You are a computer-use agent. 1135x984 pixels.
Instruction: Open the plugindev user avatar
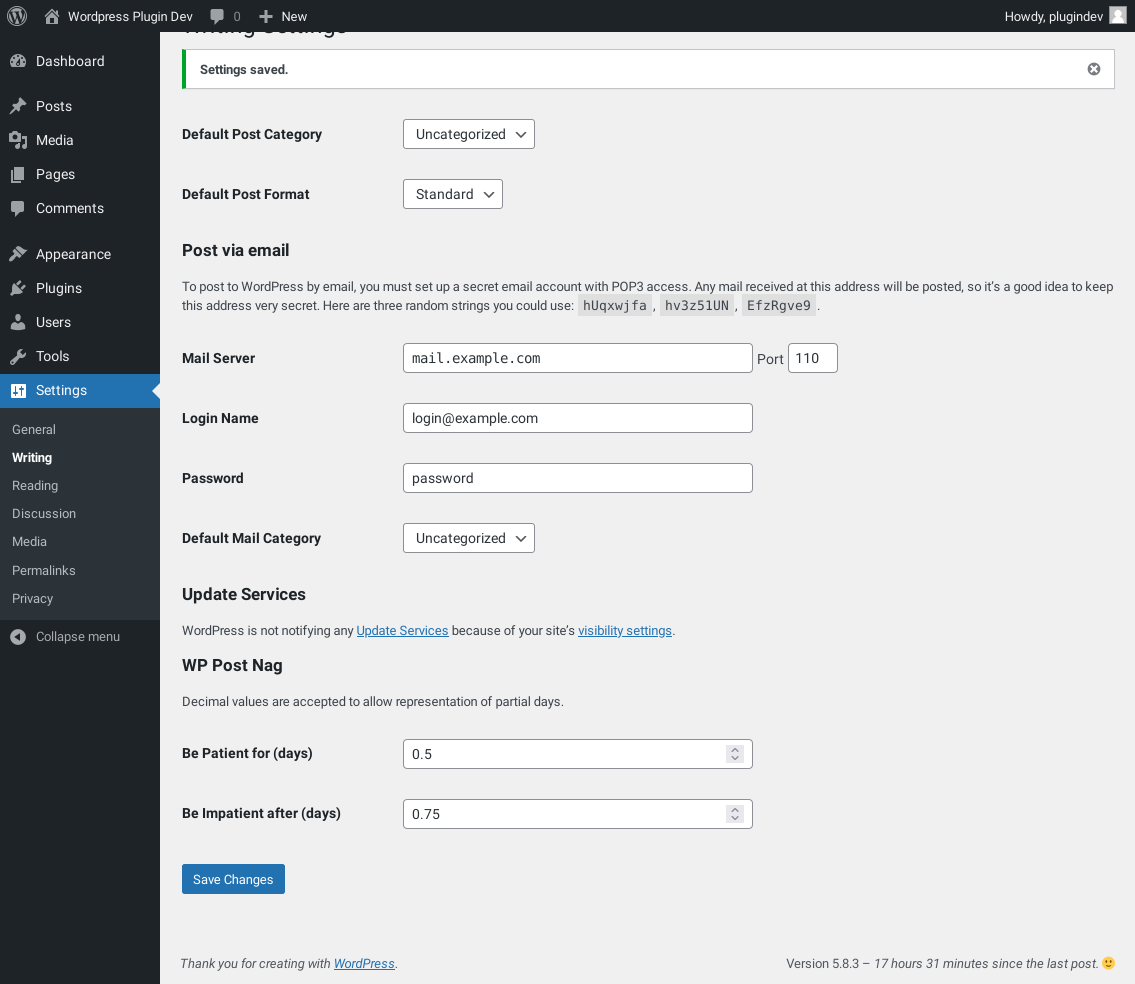1118,16
